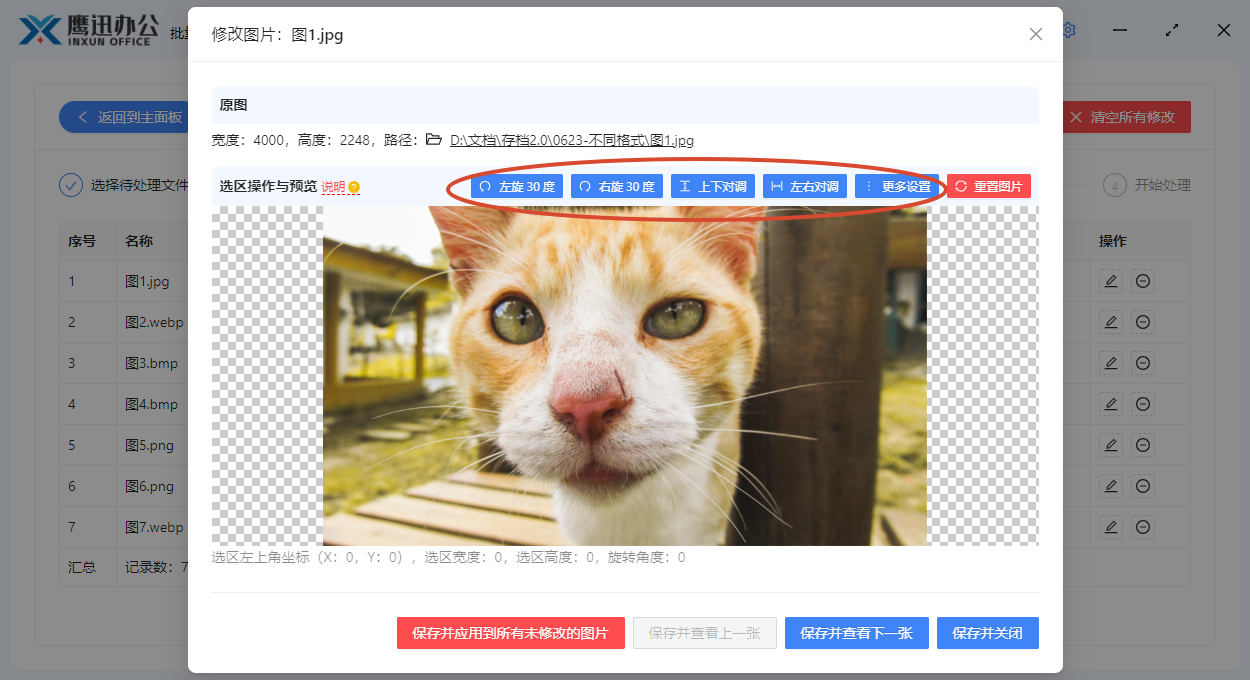The width and height of the screenshot is (1250, 680).
Task: Click the folder icon beside path
Action: pos(434,140)
